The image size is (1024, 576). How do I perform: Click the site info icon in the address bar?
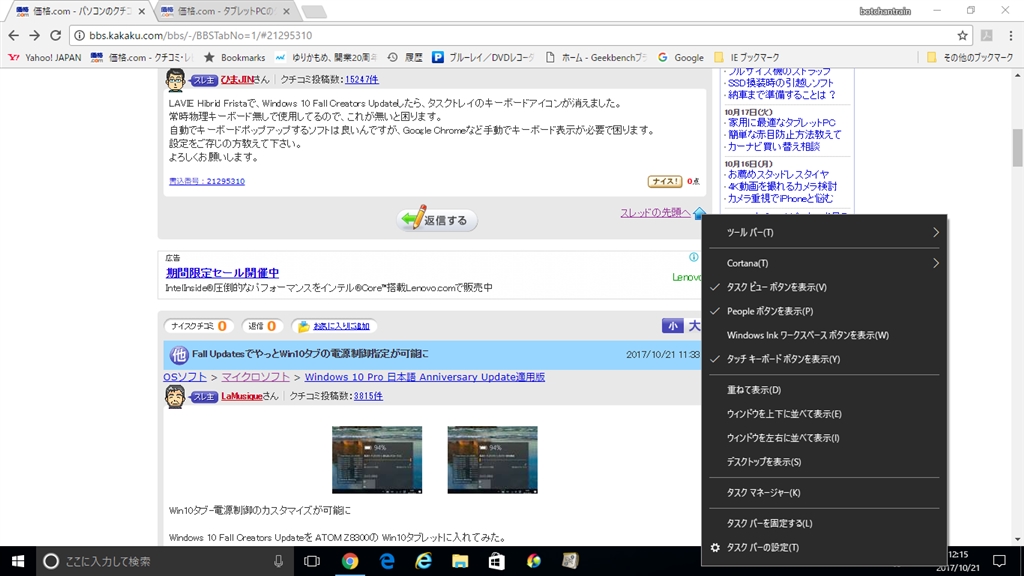79,35
